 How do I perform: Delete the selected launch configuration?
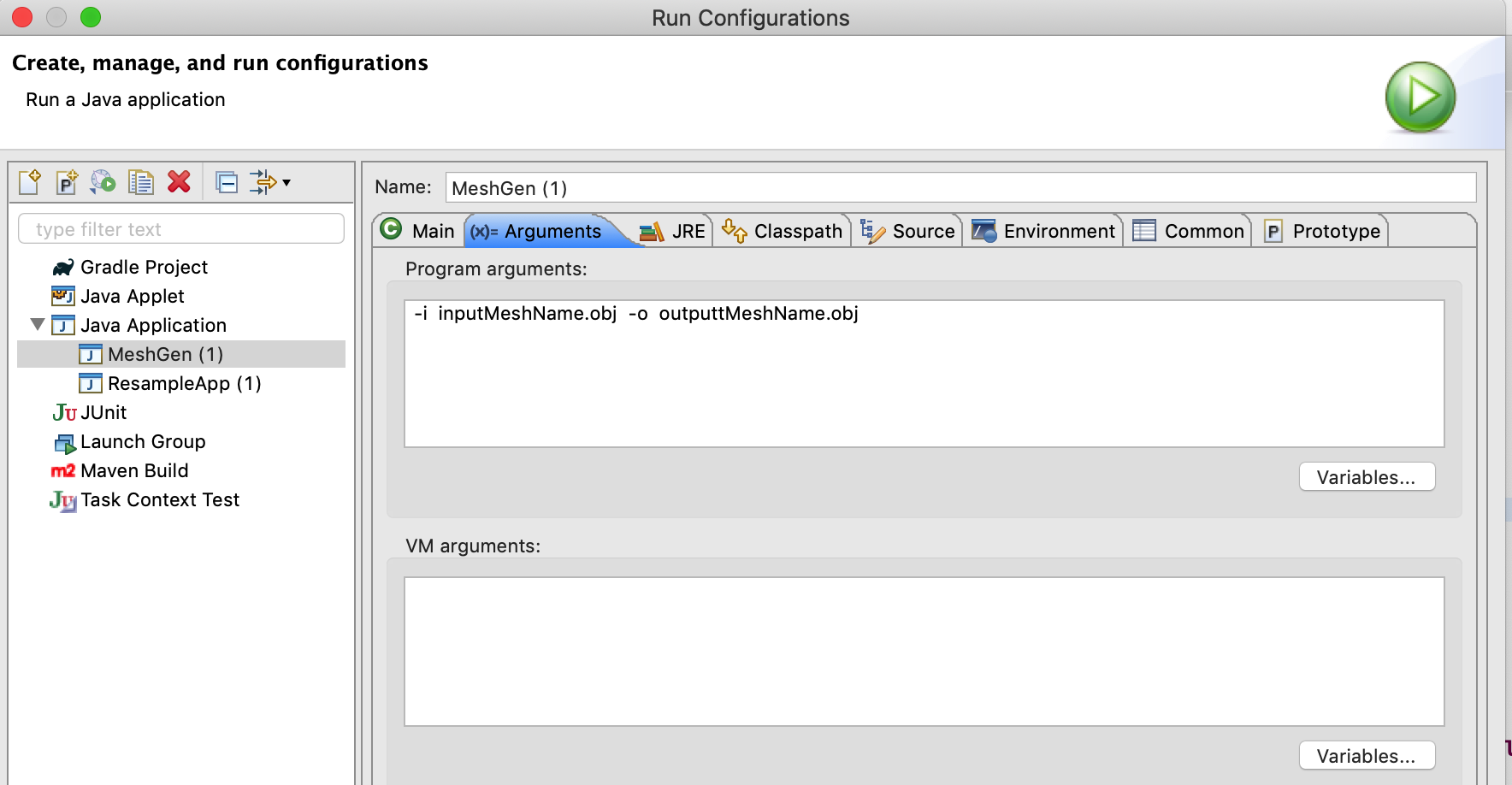coord(179,182)
